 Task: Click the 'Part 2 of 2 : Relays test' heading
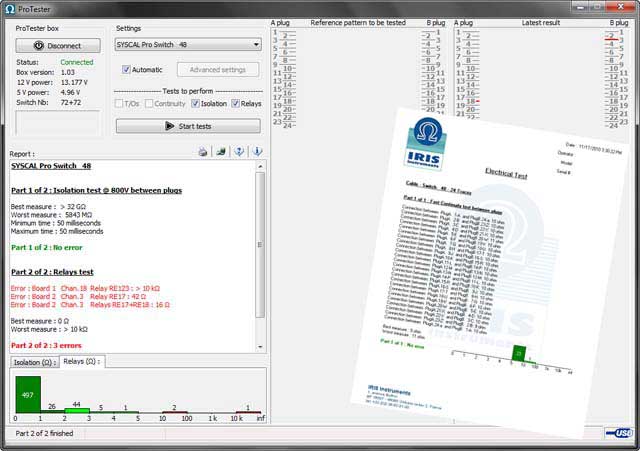click(52, 272)
